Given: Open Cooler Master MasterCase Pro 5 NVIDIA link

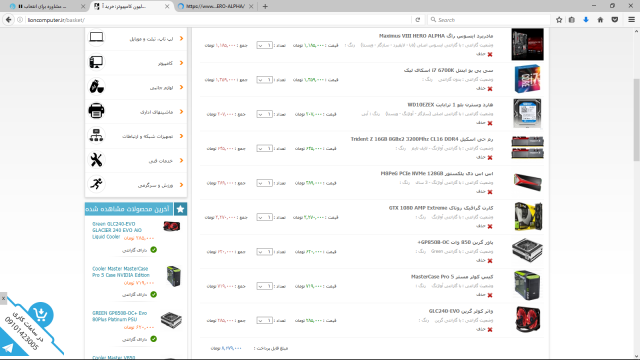Looking at the screenshot, I should (120, 272).
